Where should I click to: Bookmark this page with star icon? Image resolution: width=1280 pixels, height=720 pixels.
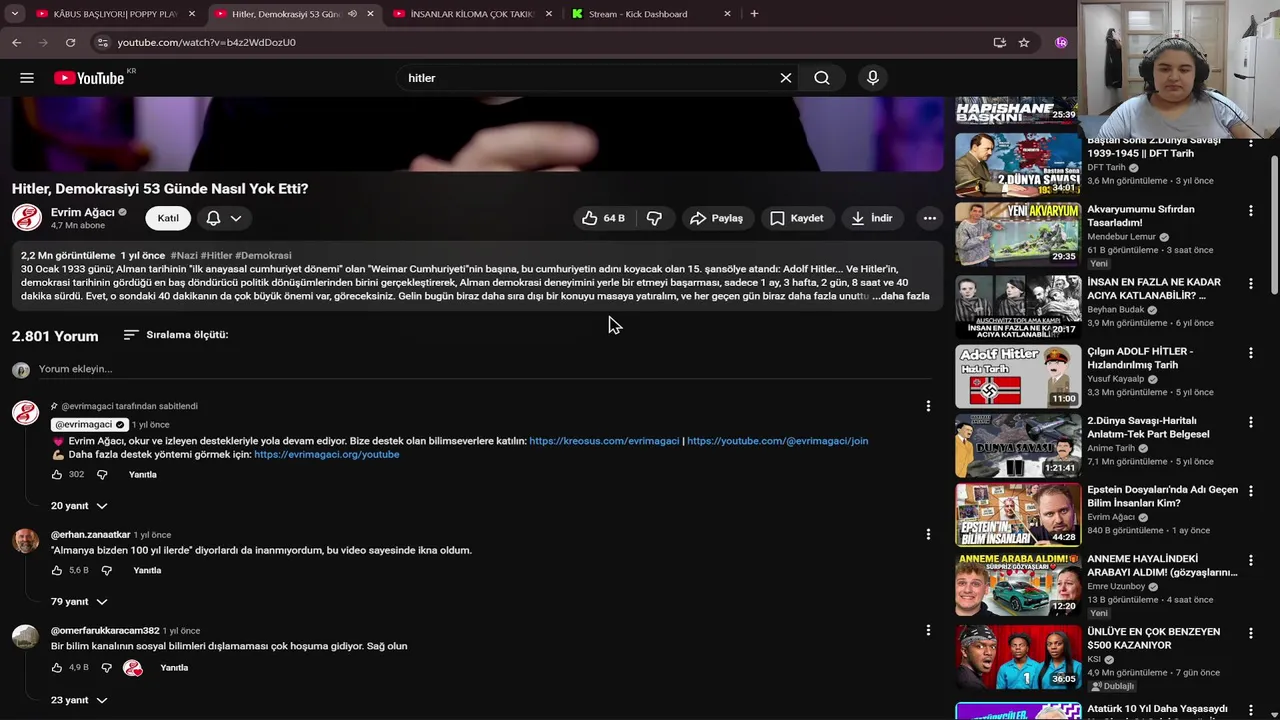tap(1024, 42)
